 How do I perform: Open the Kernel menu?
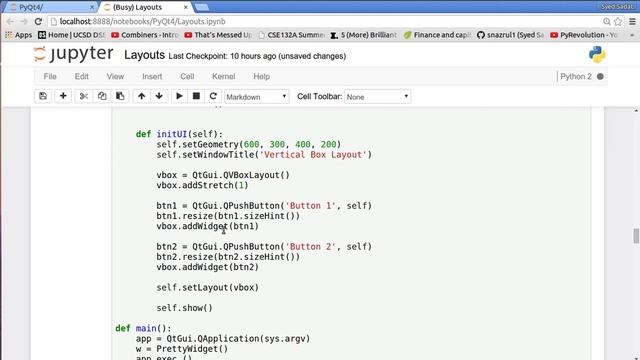coord(223,77)
